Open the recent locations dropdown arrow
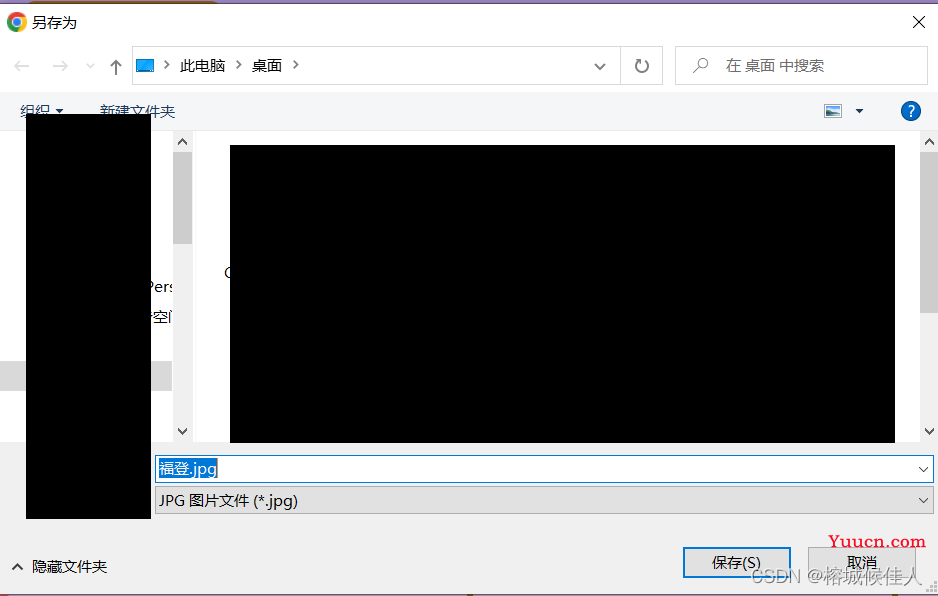The width and height of the screenshot is (938, 596). (90, 66)
